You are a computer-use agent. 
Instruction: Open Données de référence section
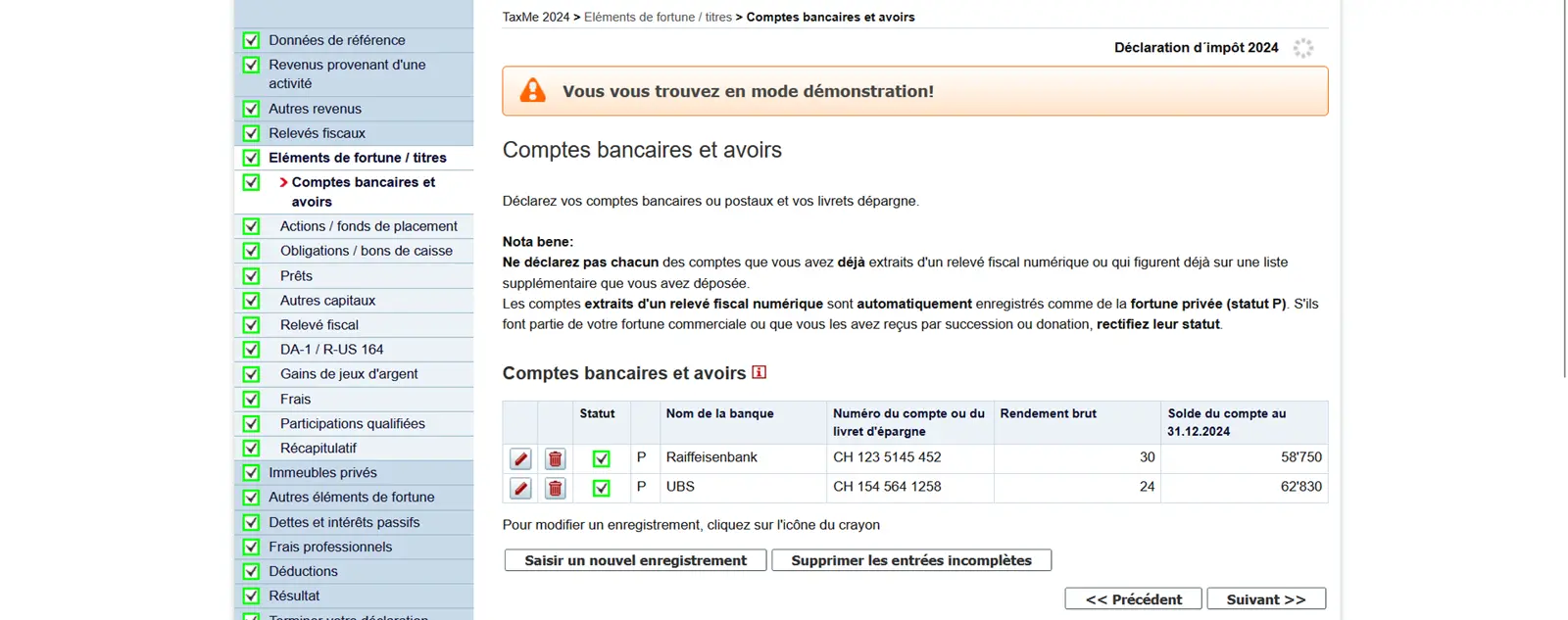[337, 40]
